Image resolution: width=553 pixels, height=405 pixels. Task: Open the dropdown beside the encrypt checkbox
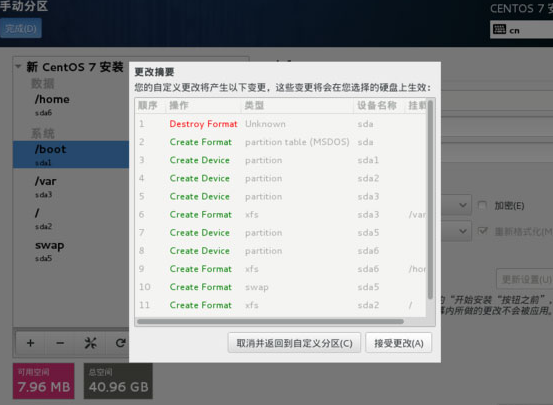tap(456, 205)
